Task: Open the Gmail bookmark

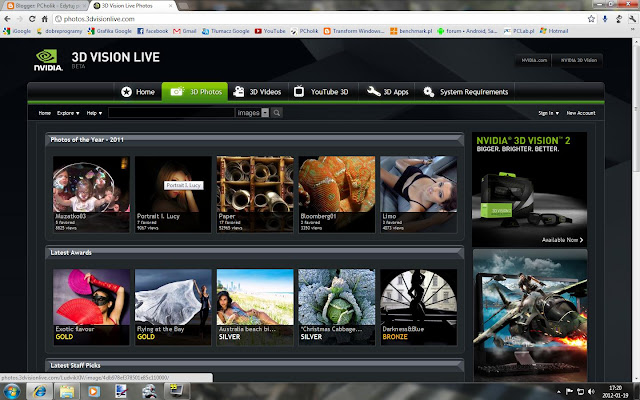Action: point(185,31)
